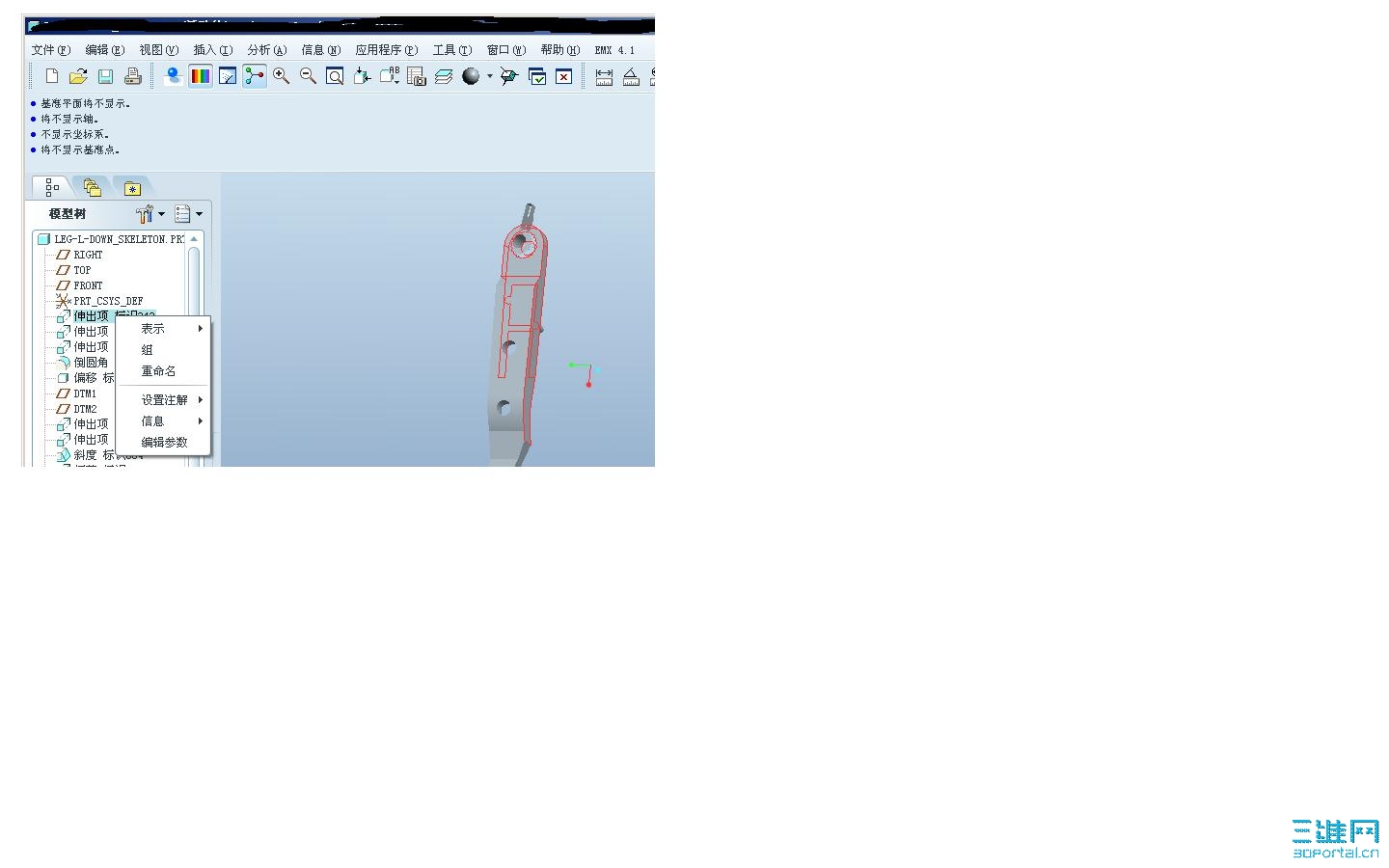
Task: Save the model with the disk icon
Action: (x=105, y=76)
